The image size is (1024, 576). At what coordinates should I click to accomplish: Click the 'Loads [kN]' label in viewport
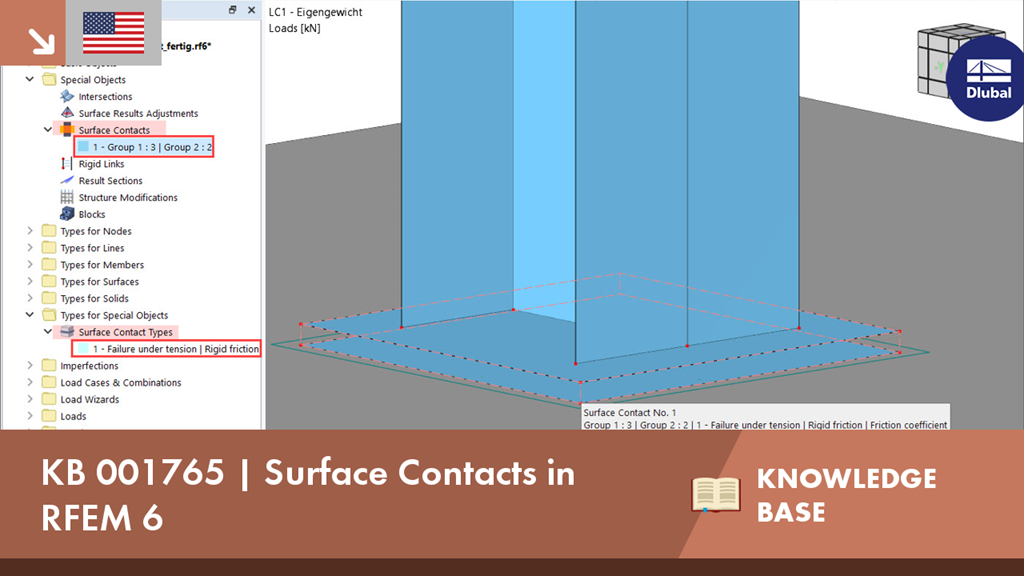click(295, 28)
